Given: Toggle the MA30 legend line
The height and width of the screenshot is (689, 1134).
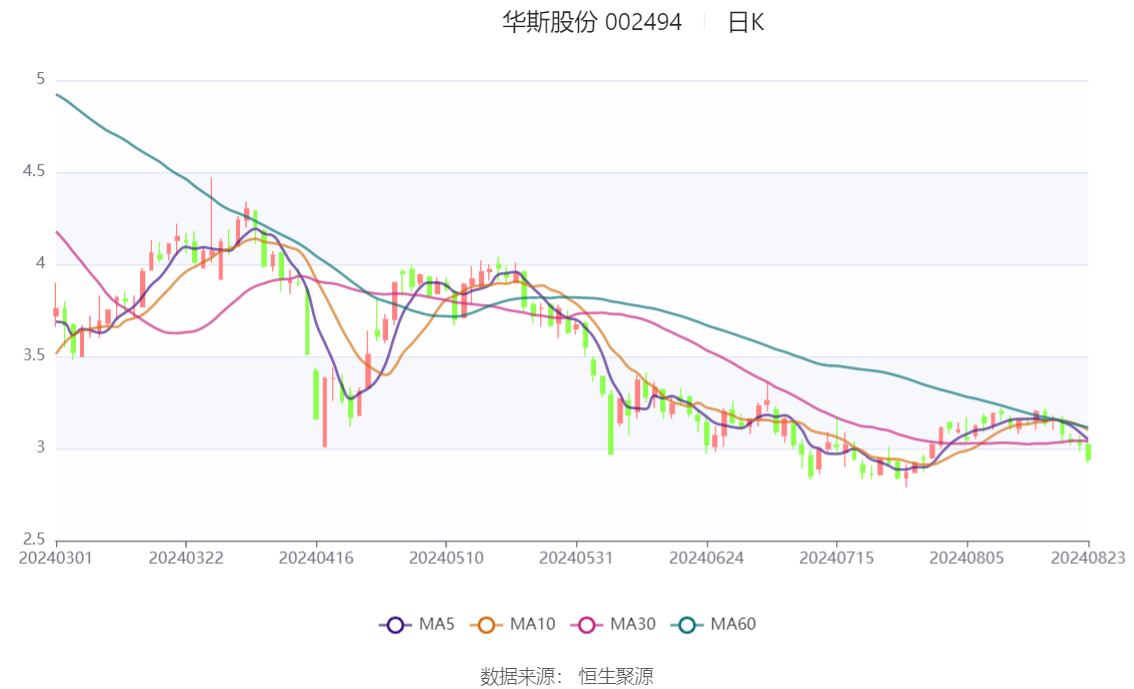Looking at the screenshot, I should point(613,624).
